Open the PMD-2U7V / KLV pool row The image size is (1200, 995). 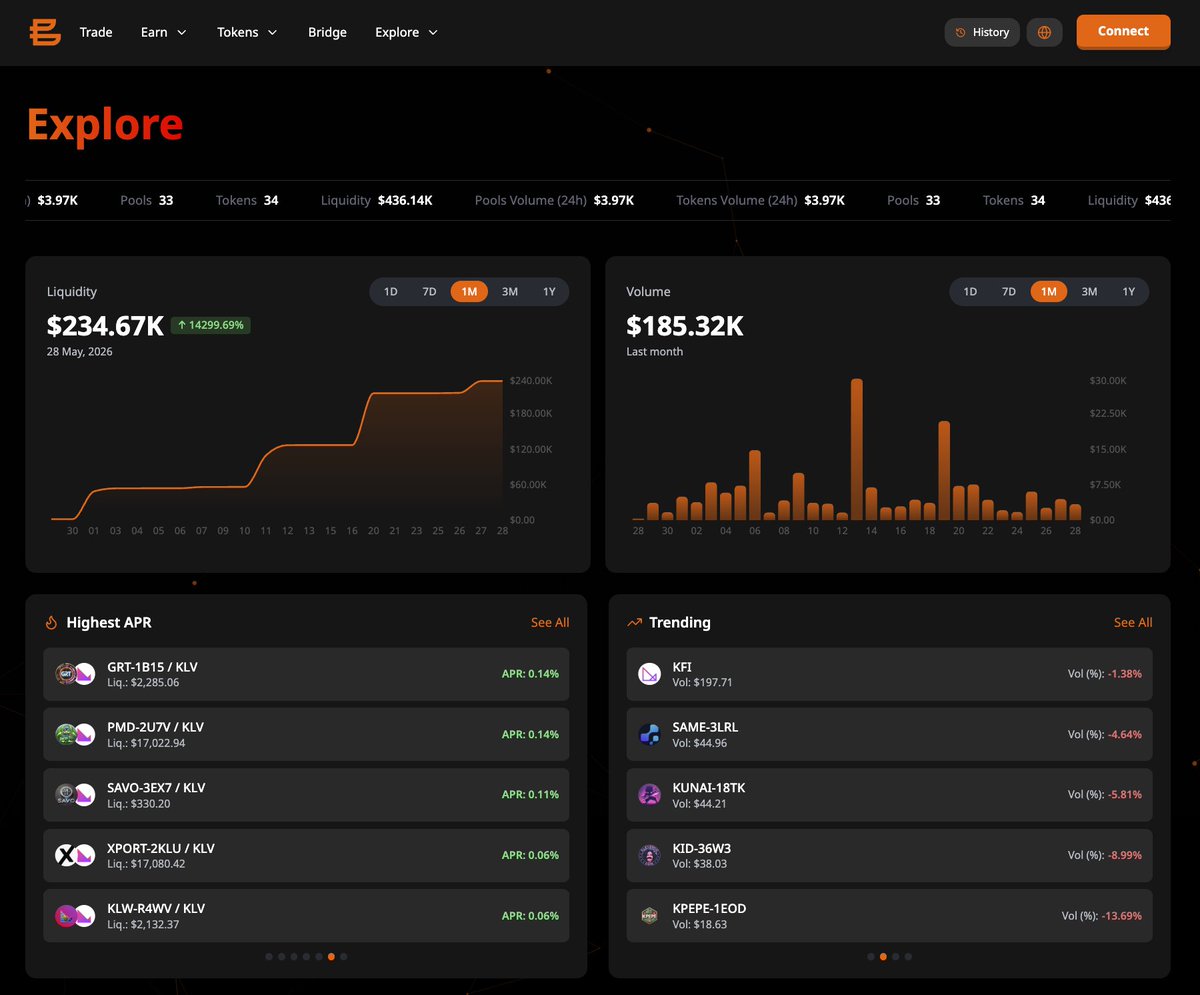[306, 734]
